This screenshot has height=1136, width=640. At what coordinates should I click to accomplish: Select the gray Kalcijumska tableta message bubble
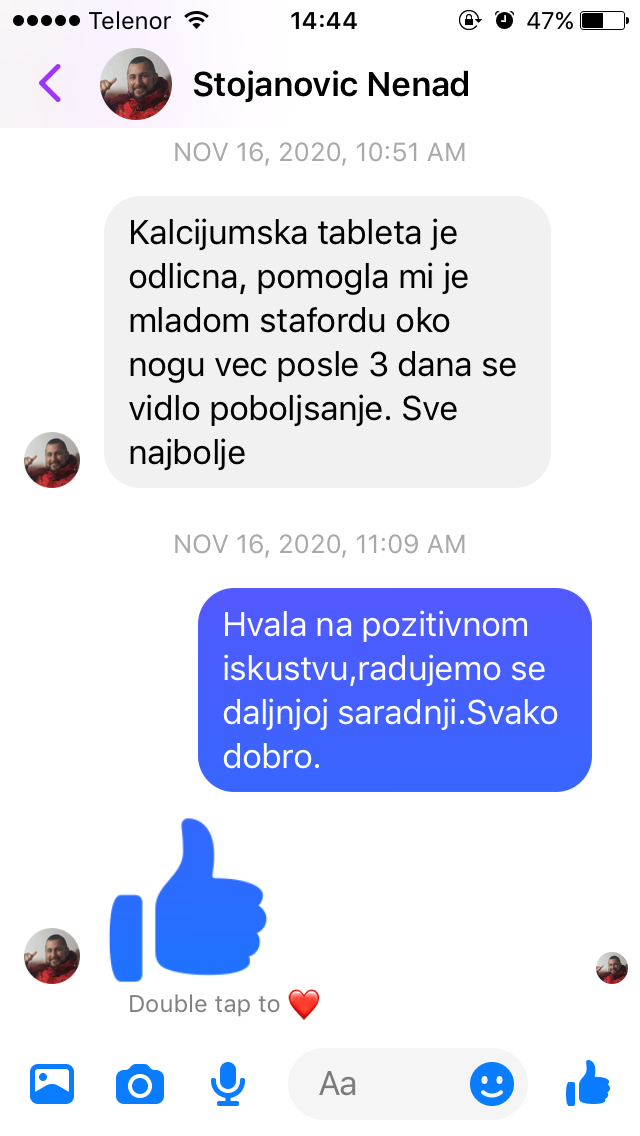tap(328, 342)
